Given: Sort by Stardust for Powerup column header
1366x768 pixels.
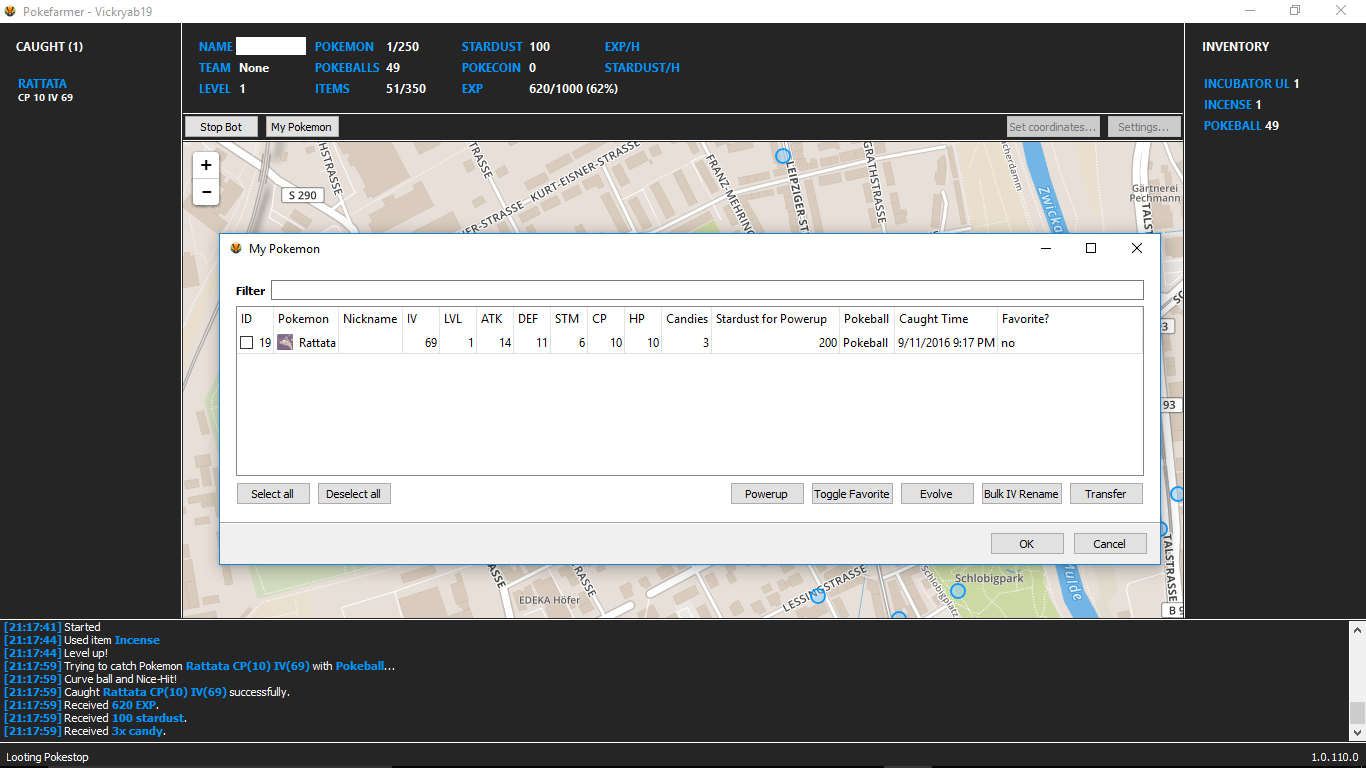Looking at the screenshot, I should [x=776, y=319].
